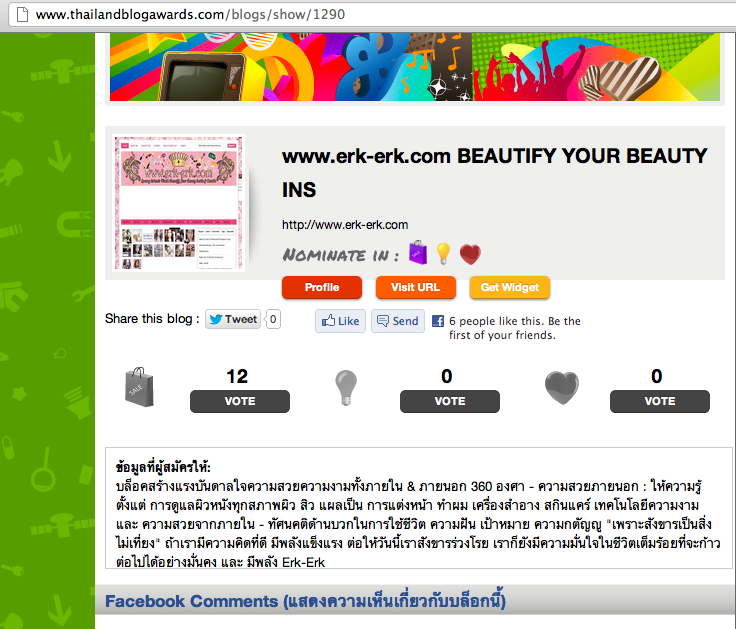The height and width of the screenshot is (629, 736).
Task: Click the yellow light bulb nomination icon
Action: coord(443,254)
